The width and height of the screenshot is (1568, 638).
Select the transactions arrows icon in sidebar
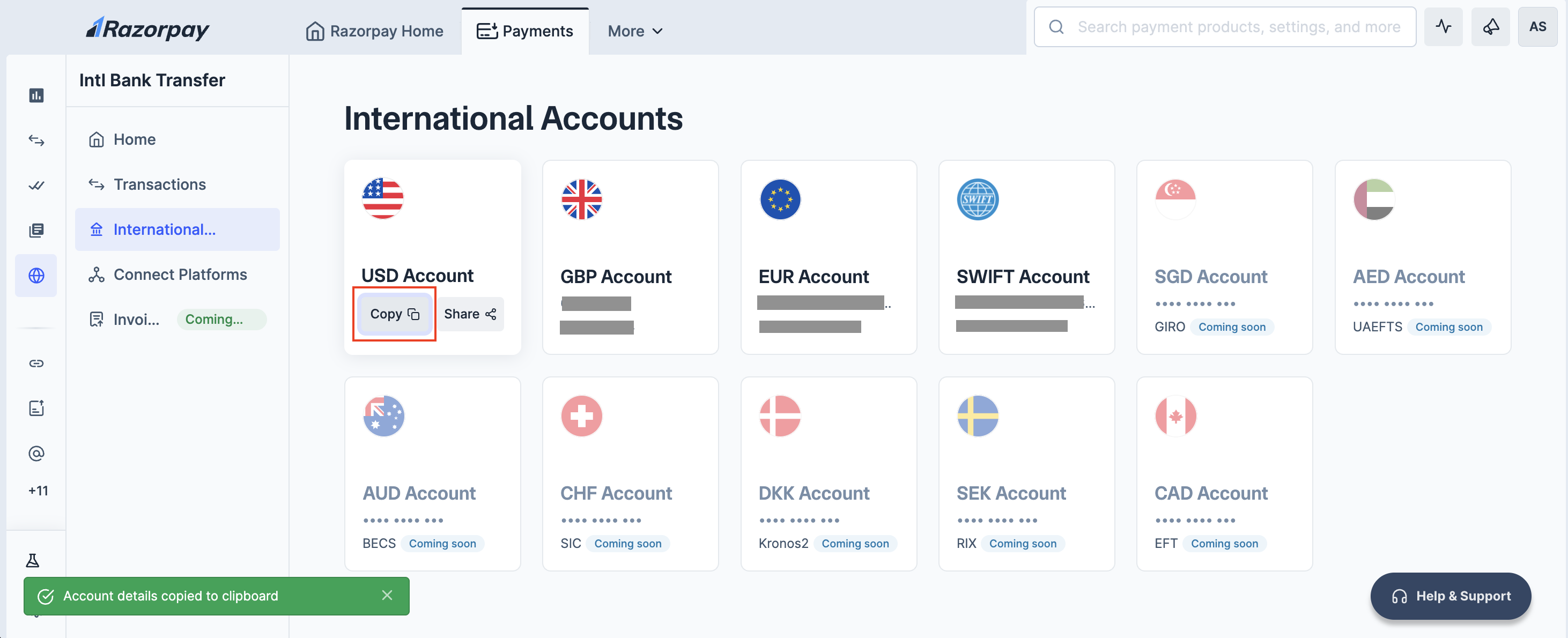click(36, 140)
